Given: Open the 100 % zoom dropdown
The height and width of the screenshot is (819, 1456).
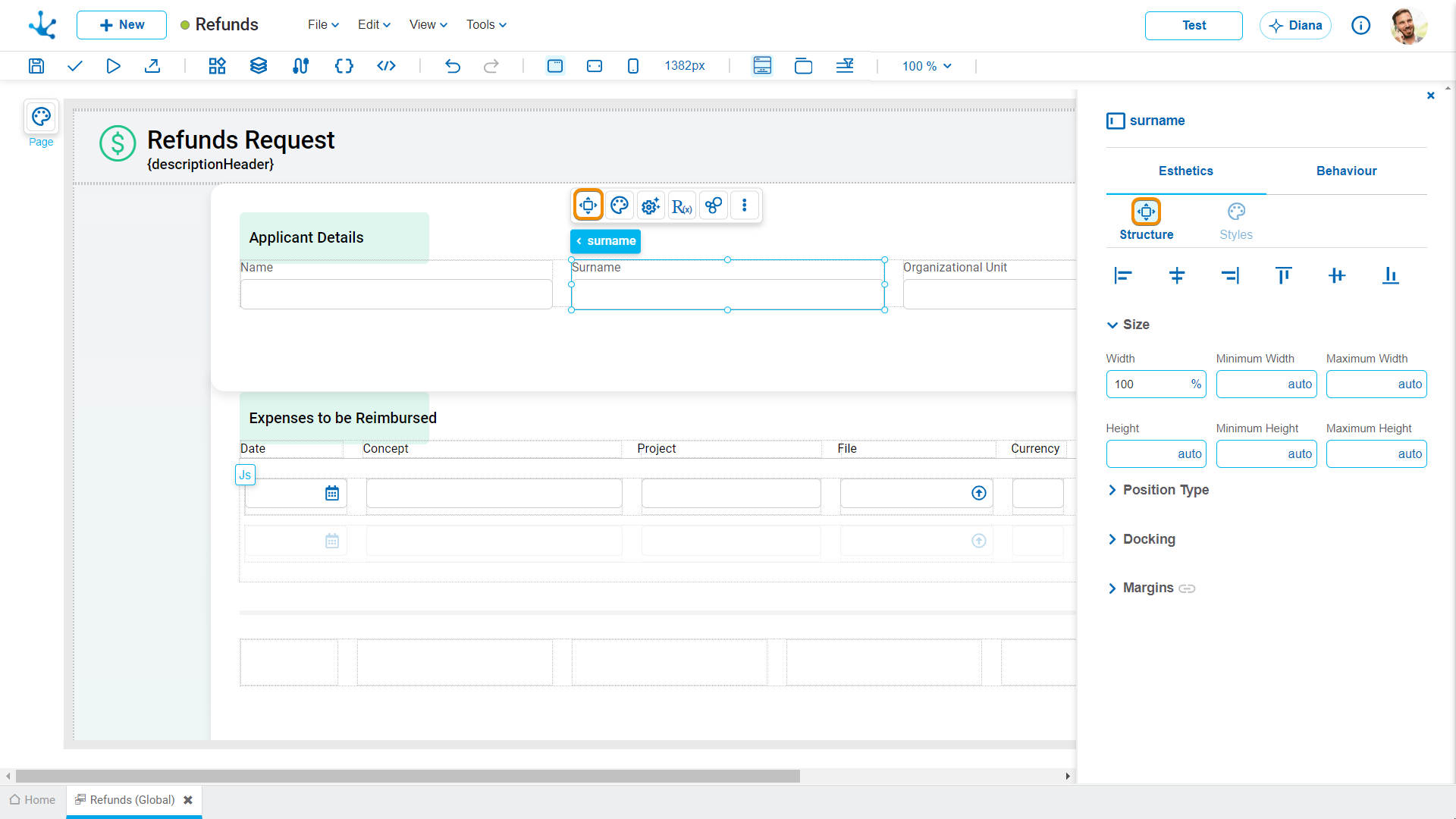Looking at the screenshot, I should (x=927, y=66).
